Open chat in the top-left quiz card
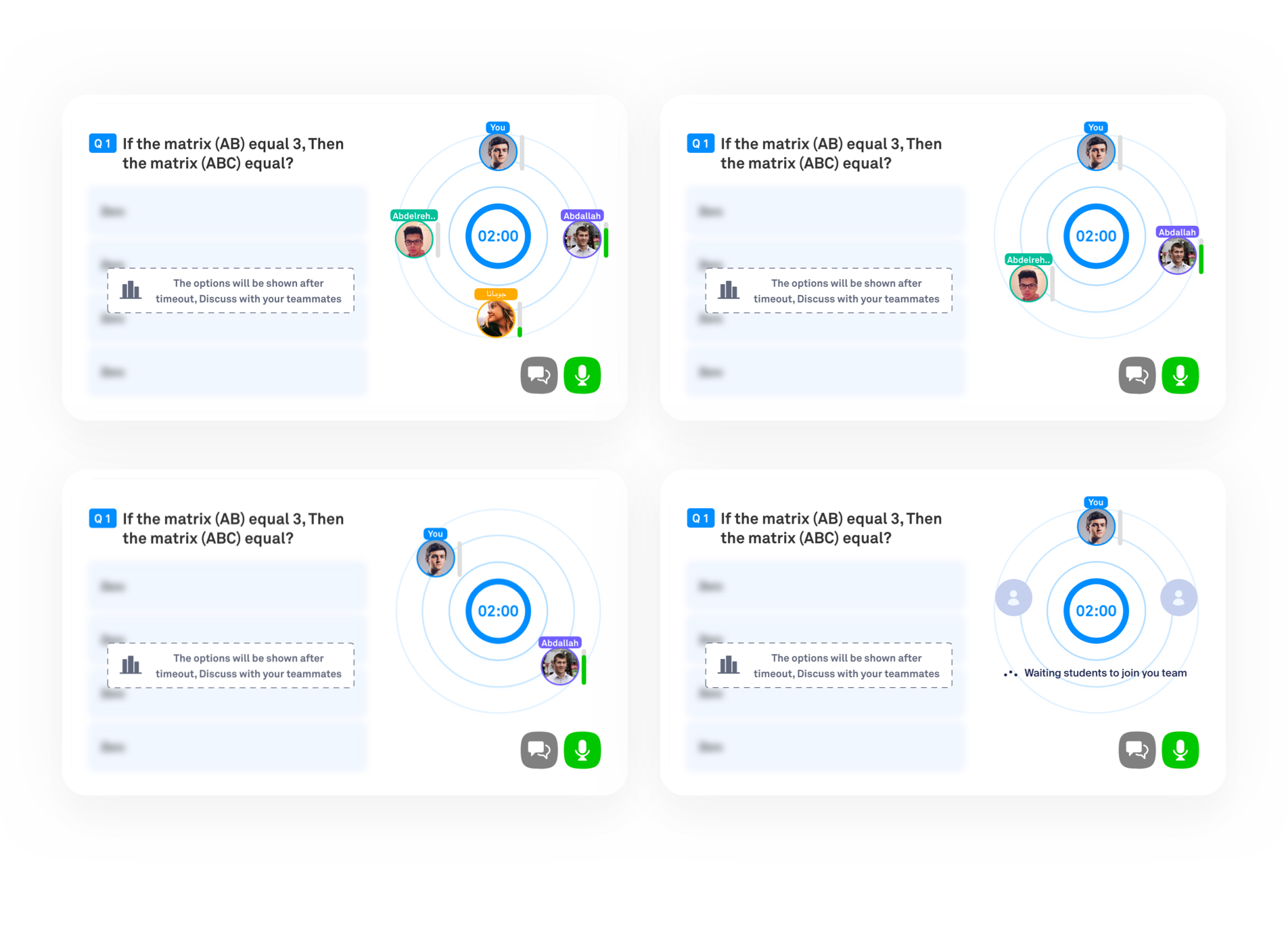The image size is (1288, 939). pyautogui.click(x=539, y=375)
